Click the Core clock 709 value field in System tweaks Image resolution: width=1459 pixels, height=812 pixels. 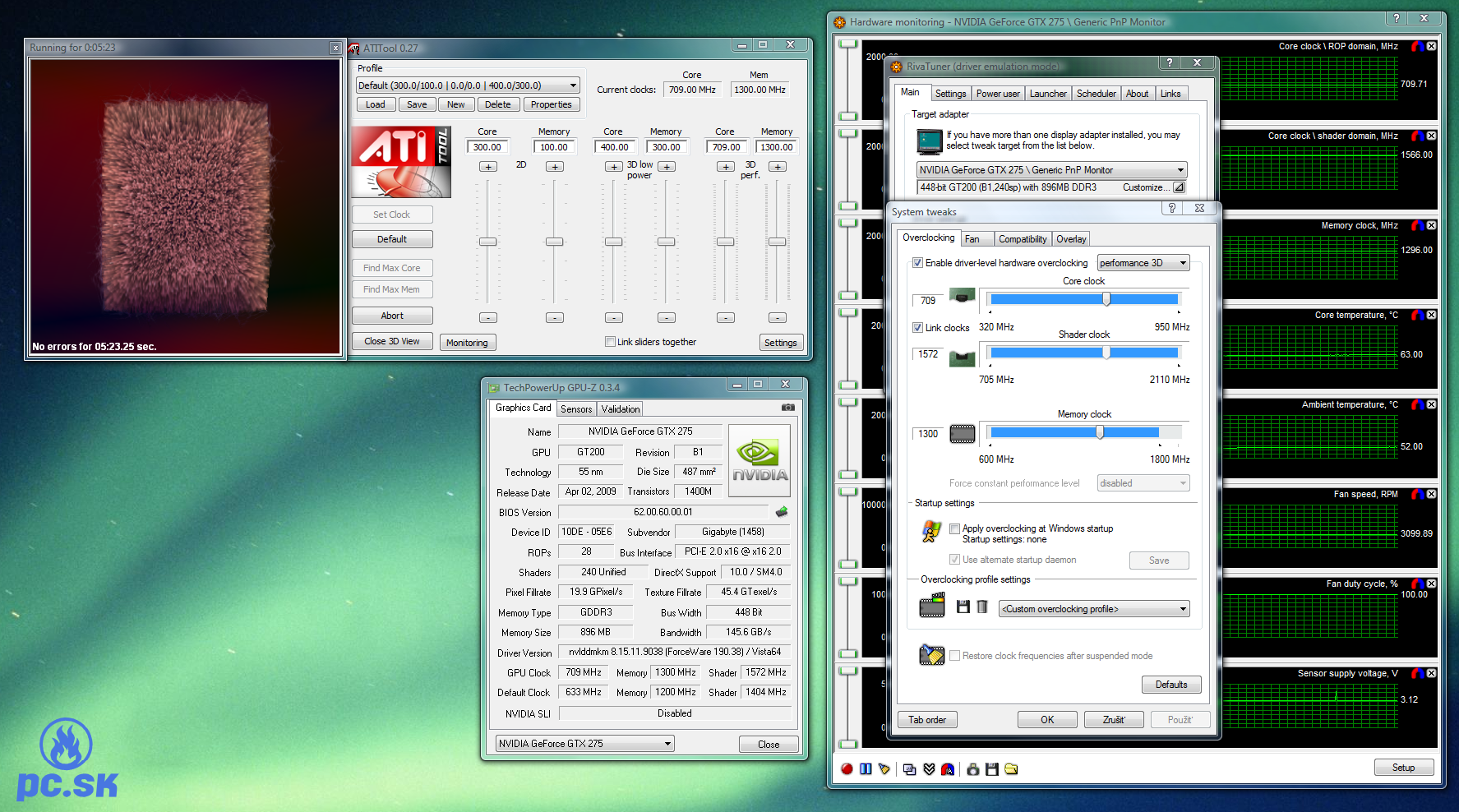928,301
